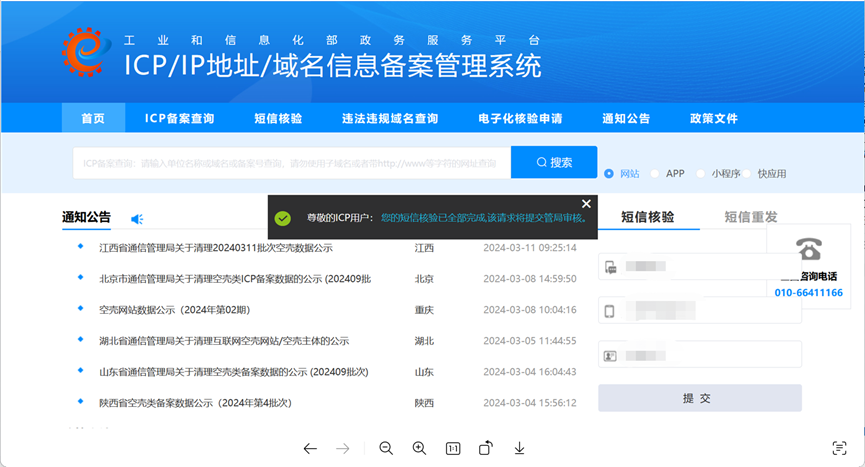The image size is (865, 467).
Task: Click the ICP/IP地址/域名信息备案管理系统 title
Action: click(x=333, y=65)
